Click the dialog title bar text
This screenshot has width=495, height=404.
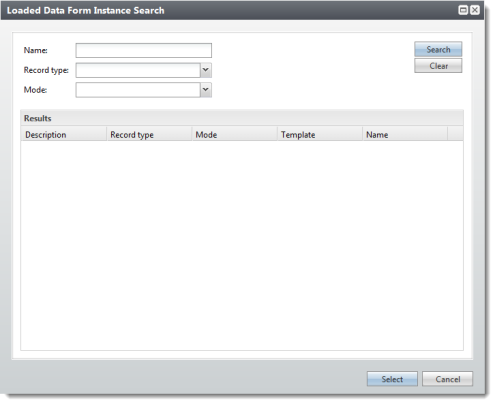(86, 10)
